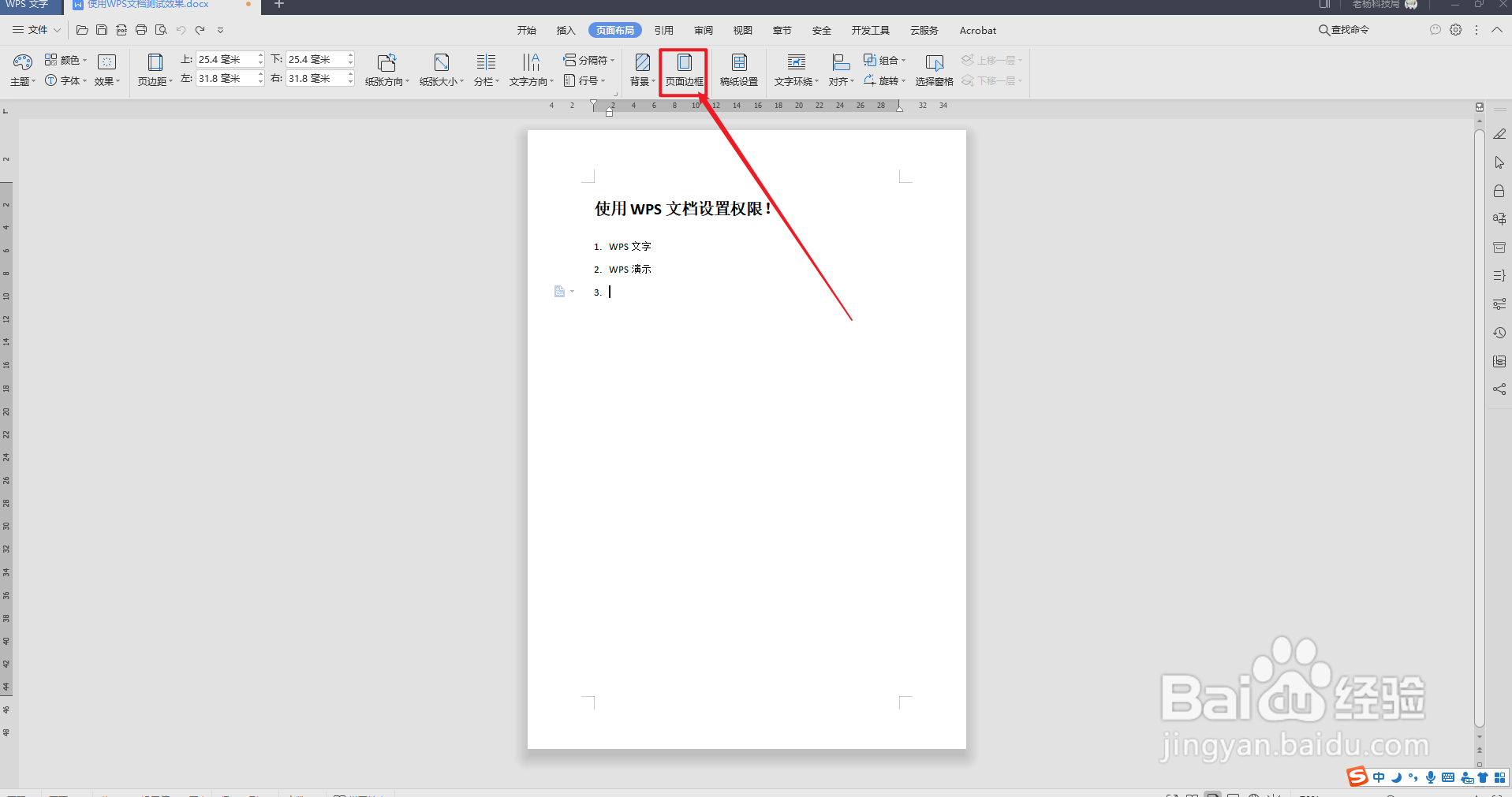Viewport: 1512px width, 797px height.
Task: Switch to the 审阅 Review tab
Action: tap(704, 30)
